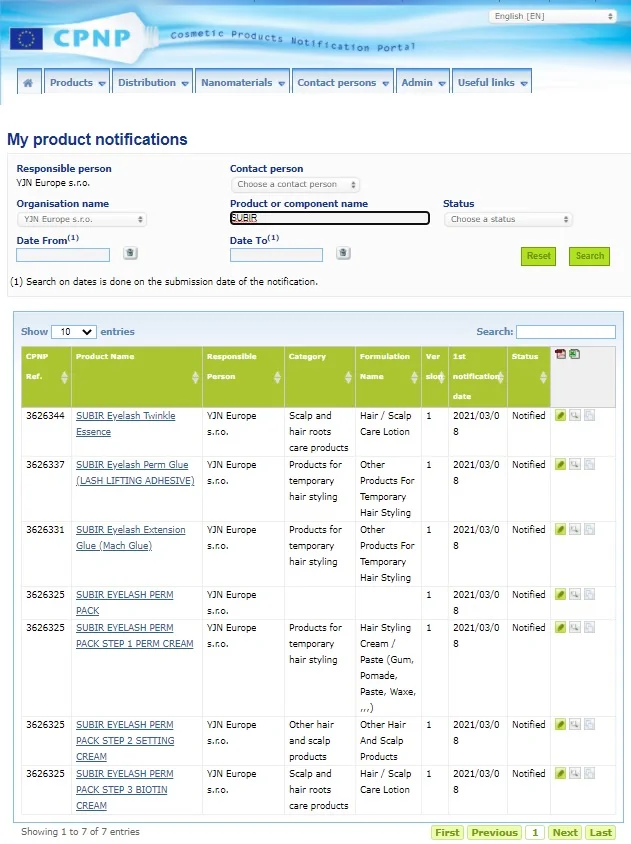View the STEP 2 SETTING CREAM notification icon
Screen dimensions: 631x844
(575, 725)
